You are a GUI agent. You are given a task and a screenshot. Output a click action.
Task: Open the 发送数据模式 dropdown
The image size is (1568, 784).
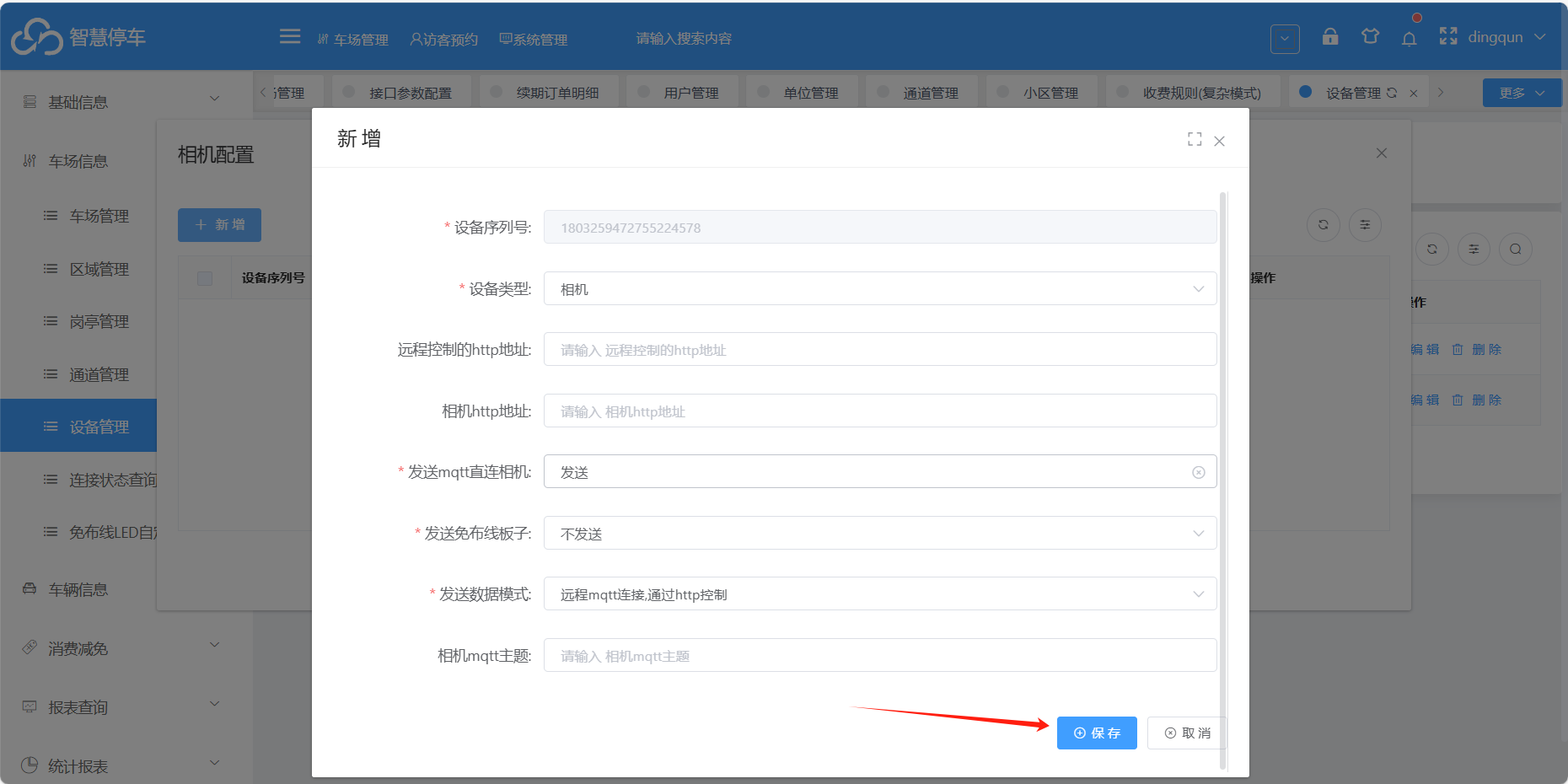pos(880,593)
